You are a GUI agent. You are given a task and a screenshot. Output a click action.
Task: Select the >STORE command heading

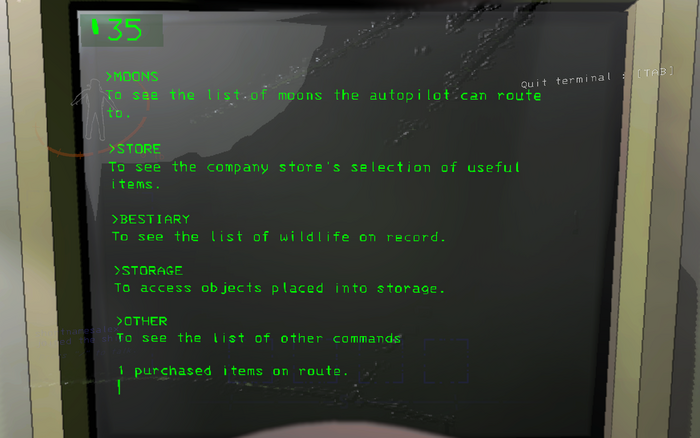pos(135,149)
